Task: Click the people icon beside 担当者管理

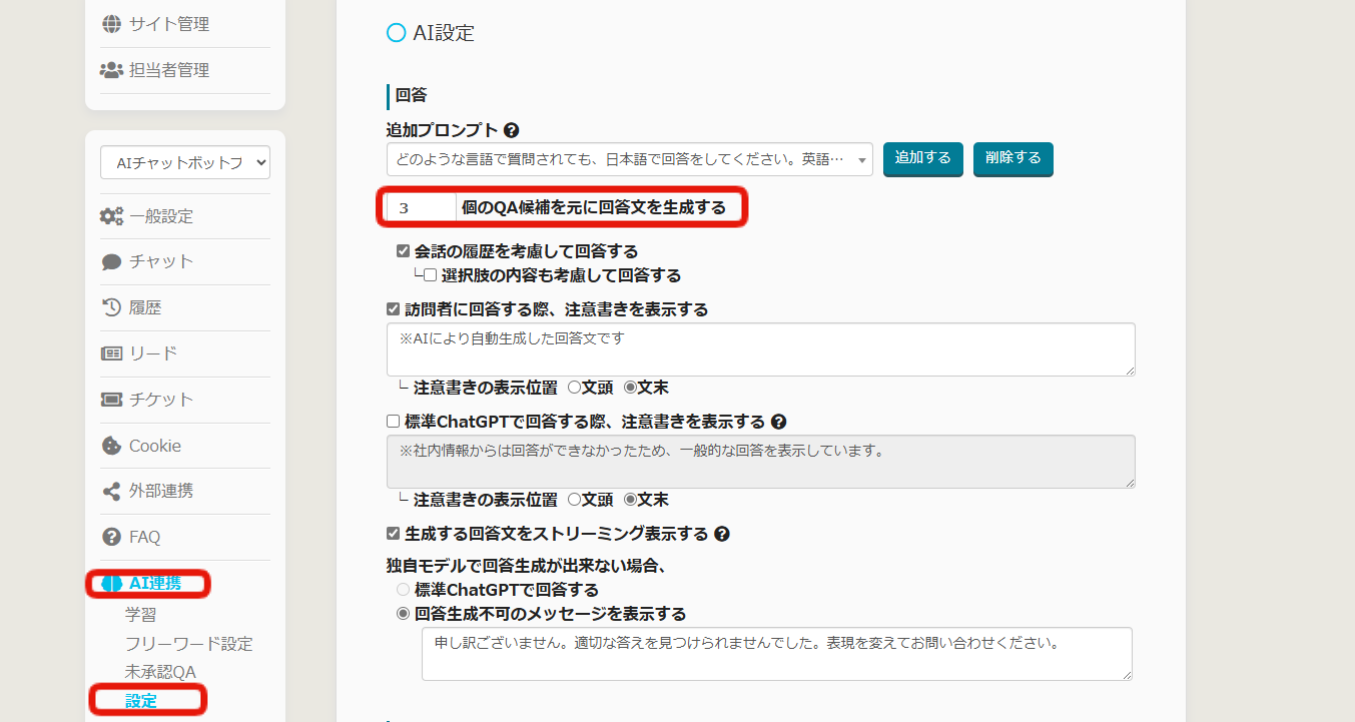Action: pyautogui.click(x=112, y=70)
